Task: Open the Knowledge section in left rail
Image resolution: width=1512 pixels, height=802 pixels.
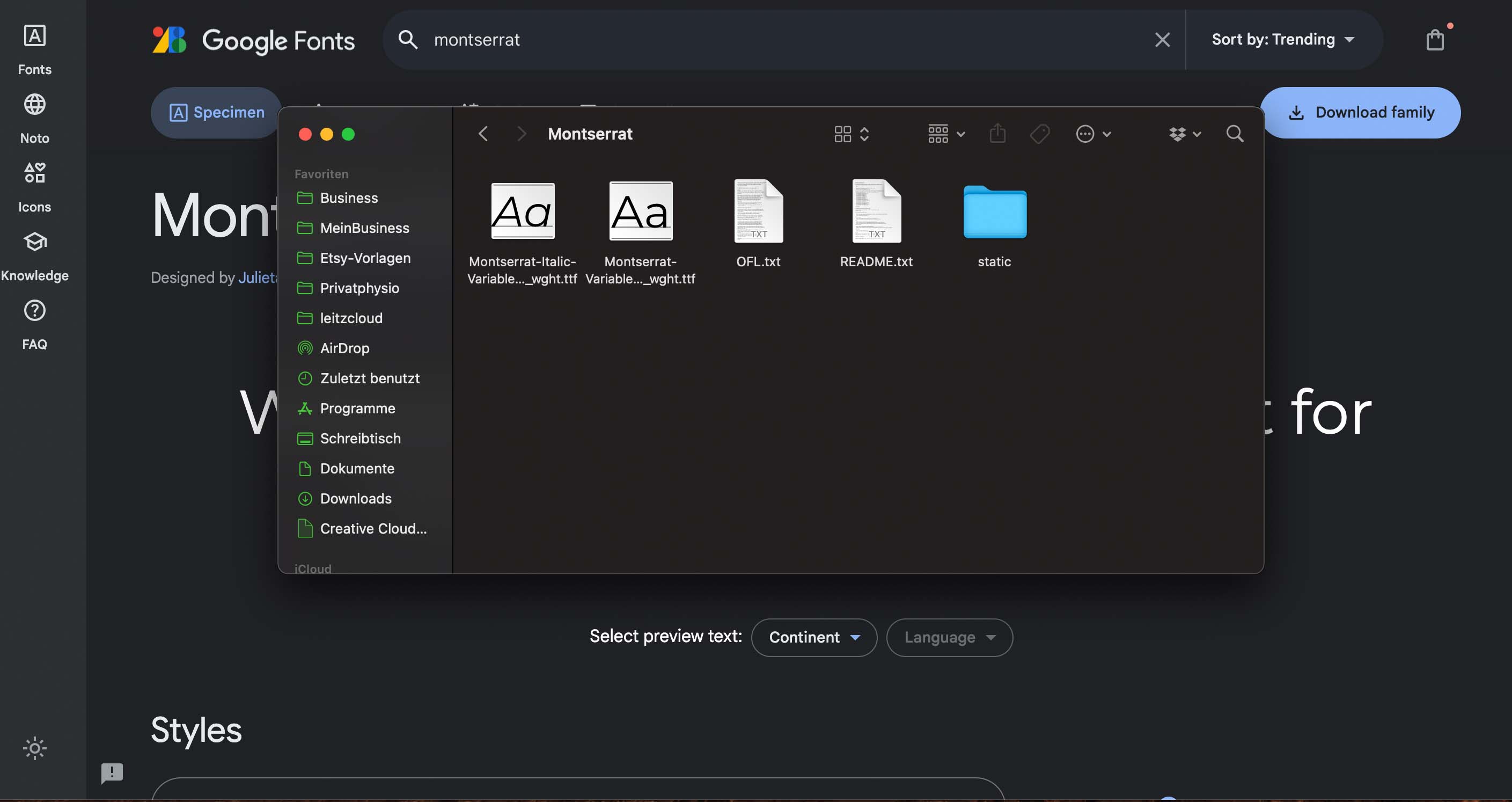Action: click(x=35, y=256)
